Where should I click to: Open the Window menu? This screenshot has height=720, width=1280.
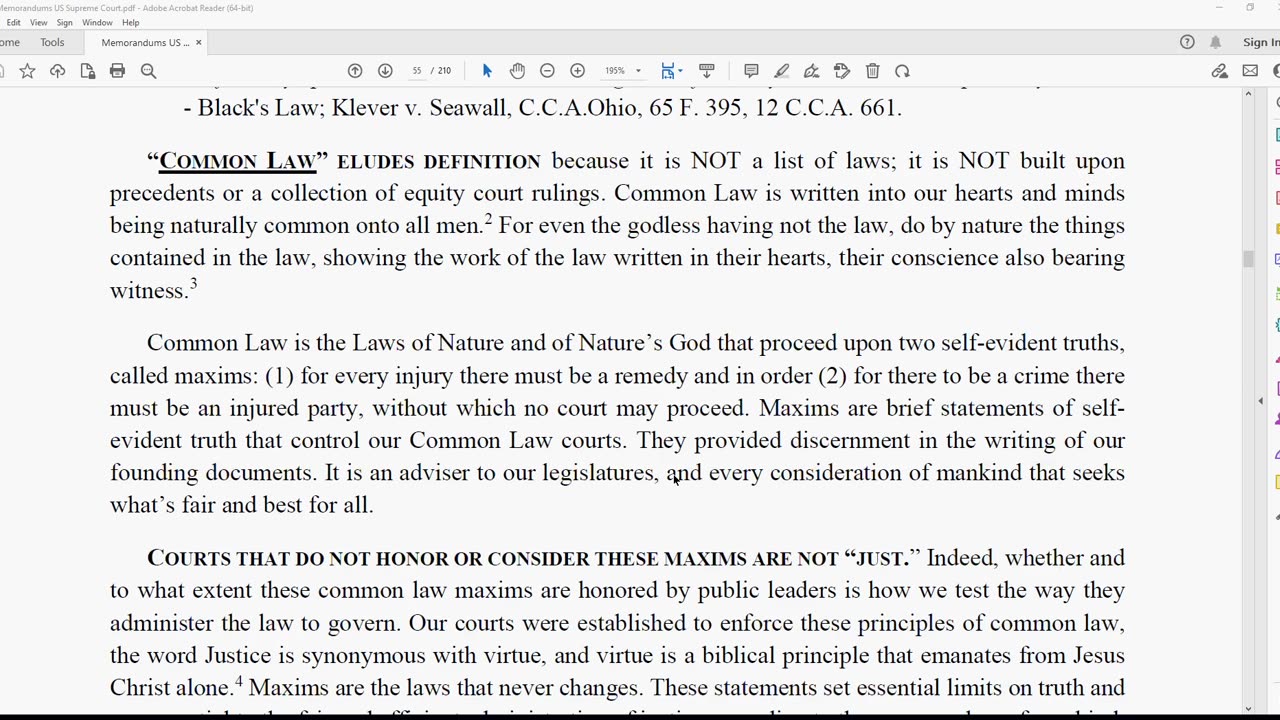(x=97, y=22)
